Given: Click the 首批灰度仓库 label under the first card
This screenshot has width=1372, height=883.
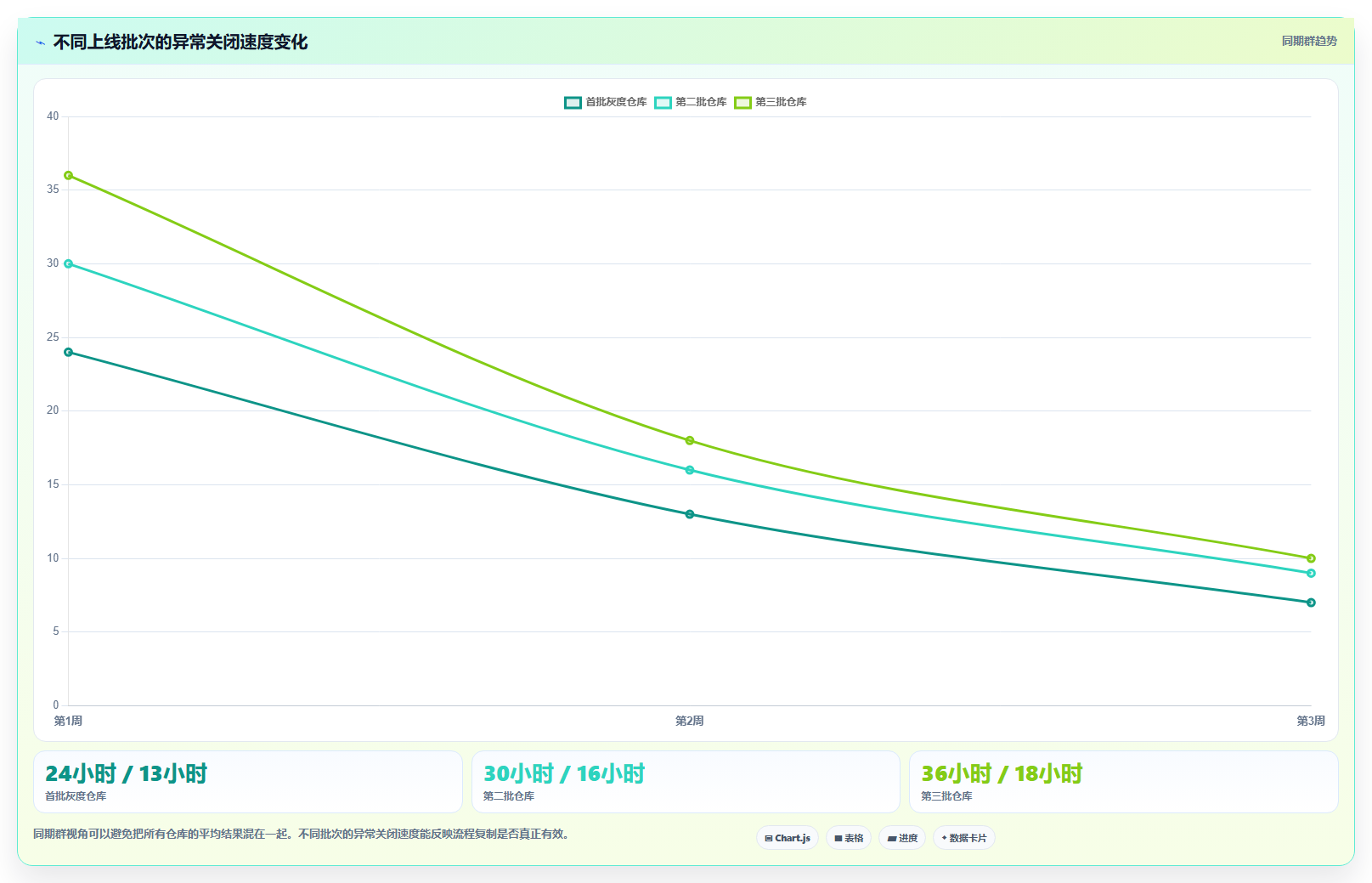Looking at the screenshot, I should tap(76, 796).
